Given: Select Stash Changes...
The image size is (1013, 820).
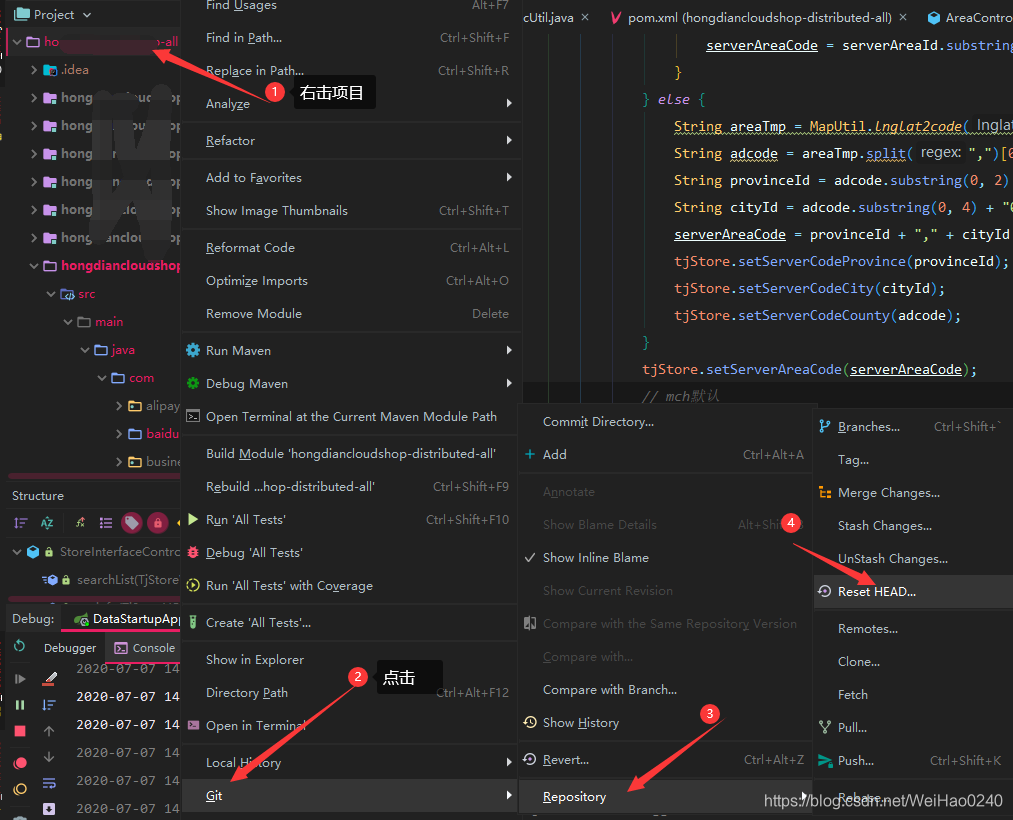Looking at the screenshot, I should point(914,525).
